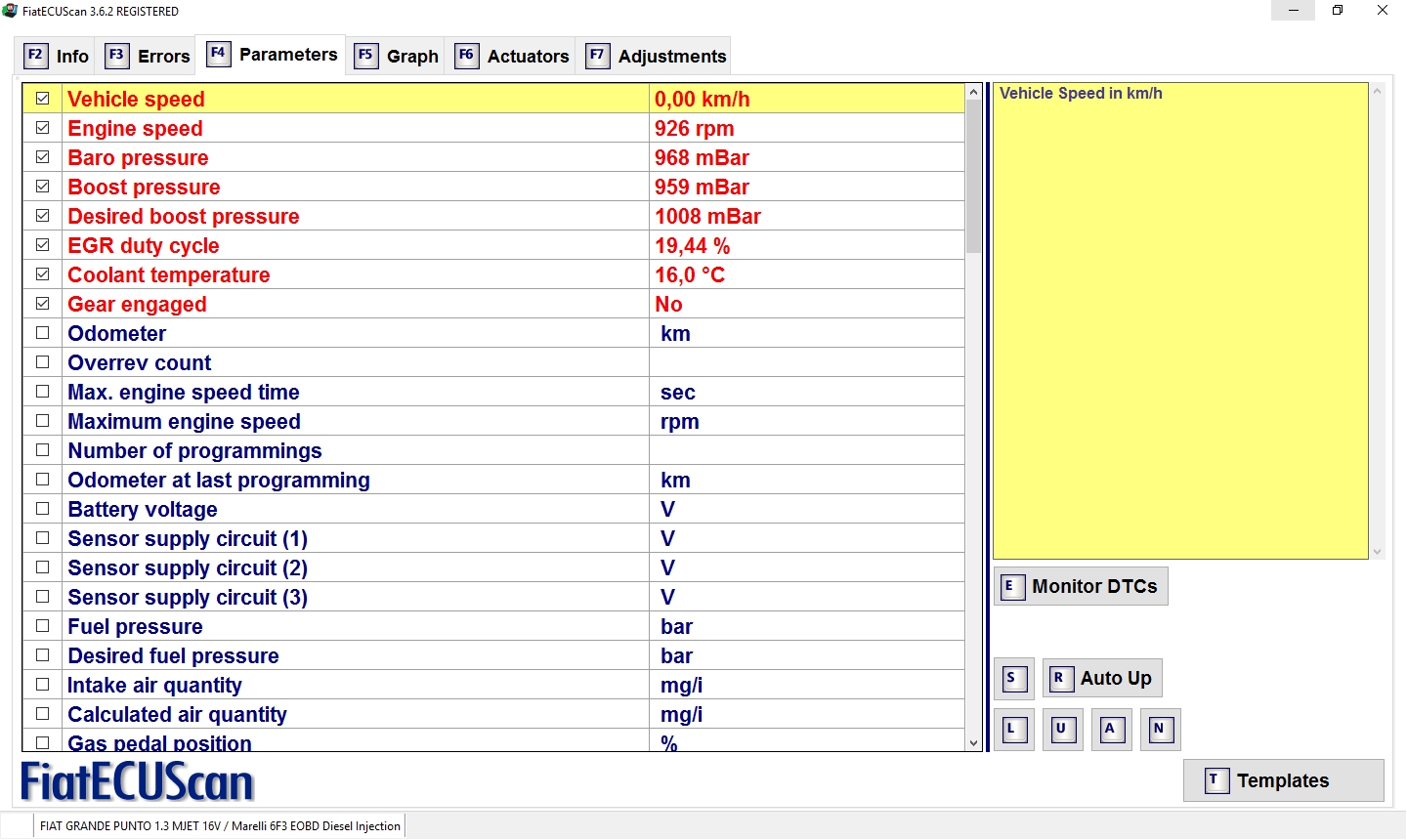Select the Vehicle speed row label
Viewport: 1407px width, 840px height.
click(136, 99)
